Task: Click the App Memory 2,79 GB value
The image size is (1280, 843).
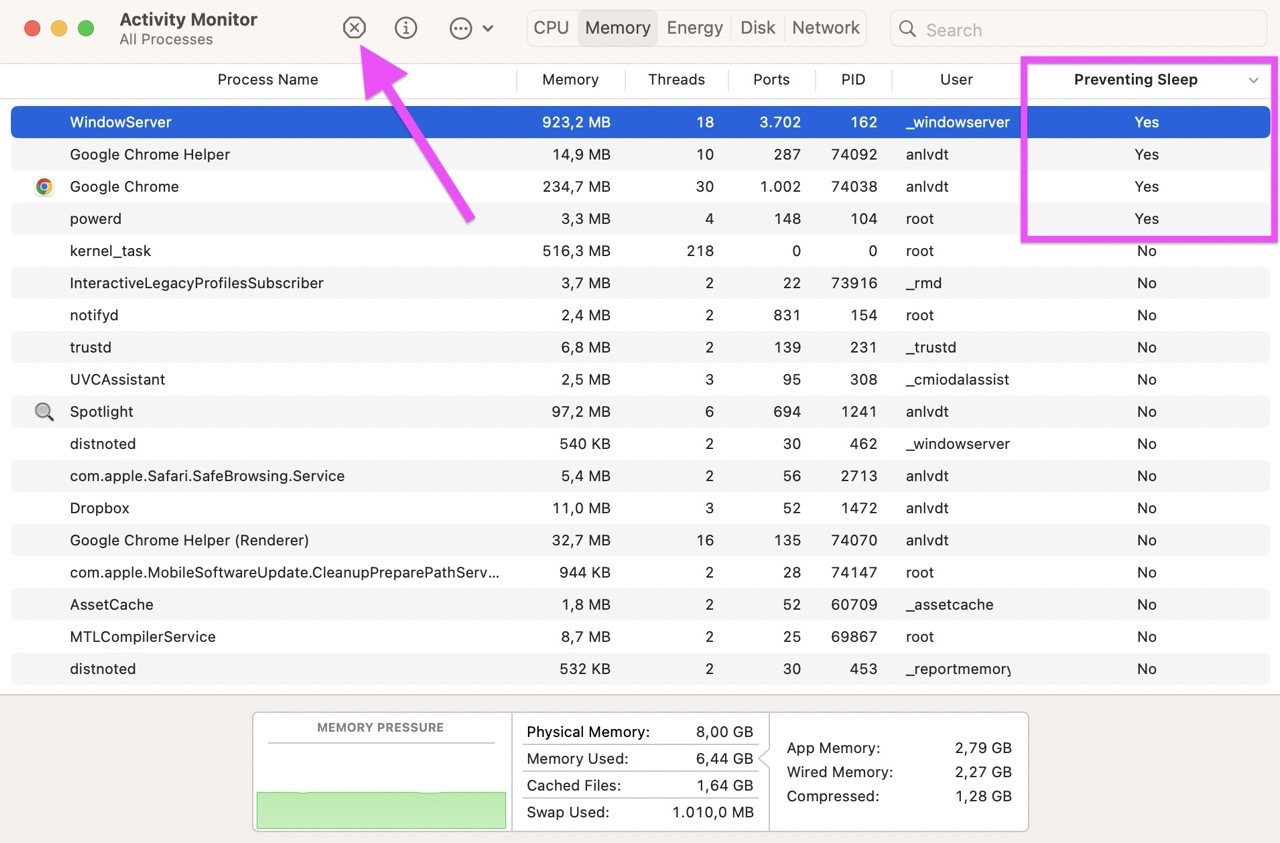Action: pos(983,748)
